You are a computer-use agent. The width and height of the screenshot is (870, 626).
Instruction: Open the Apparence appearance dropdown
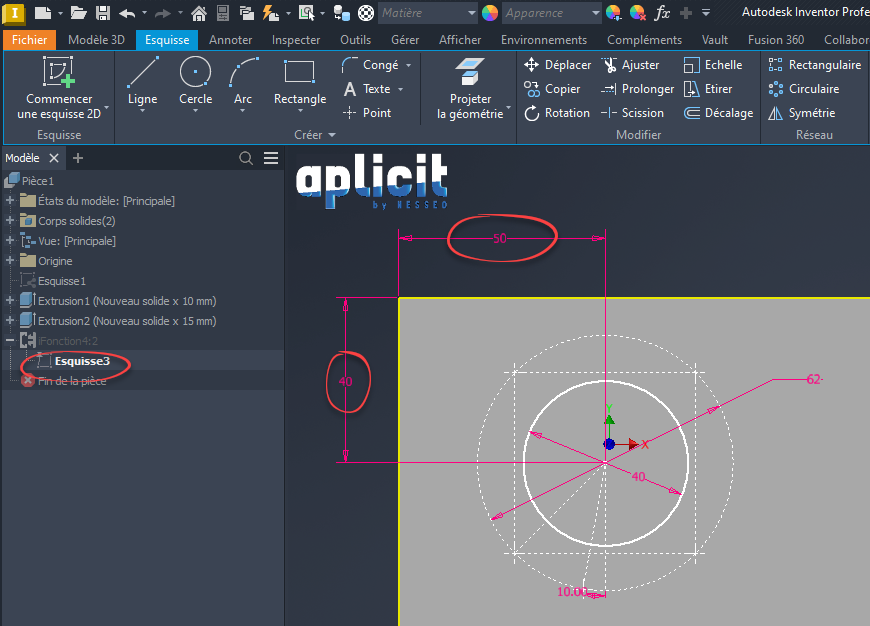pyautogui.click(x=552, y=13)
